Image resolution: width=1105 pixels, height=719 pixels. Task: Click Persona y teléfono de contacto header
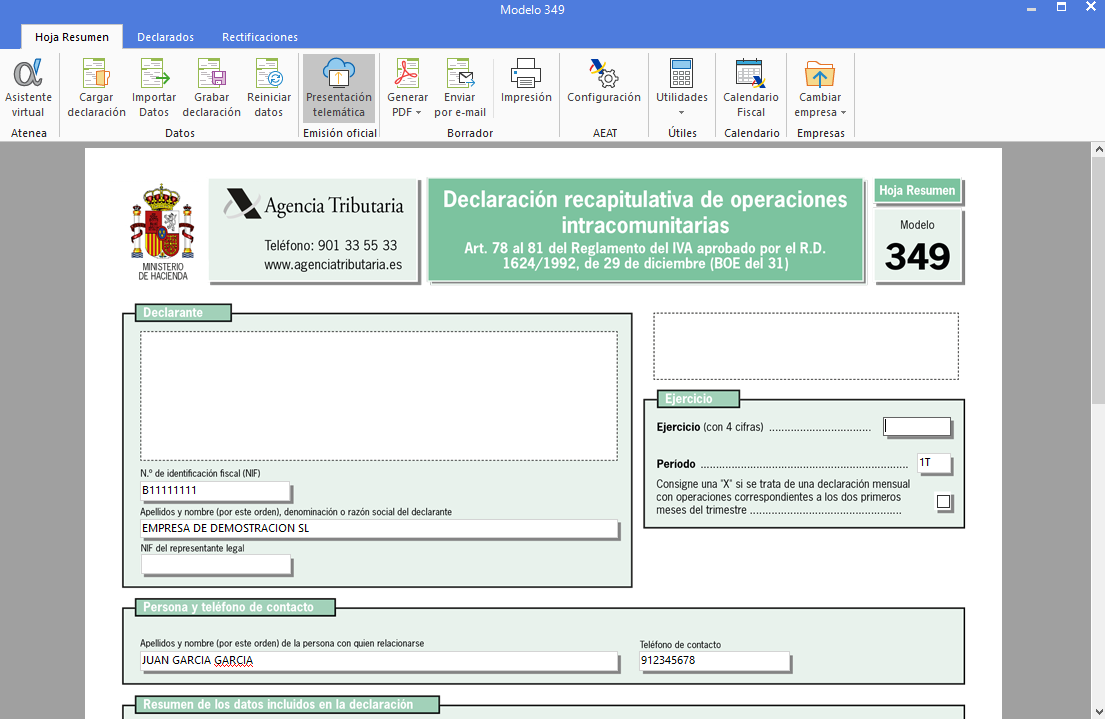[x=235, y=607]
